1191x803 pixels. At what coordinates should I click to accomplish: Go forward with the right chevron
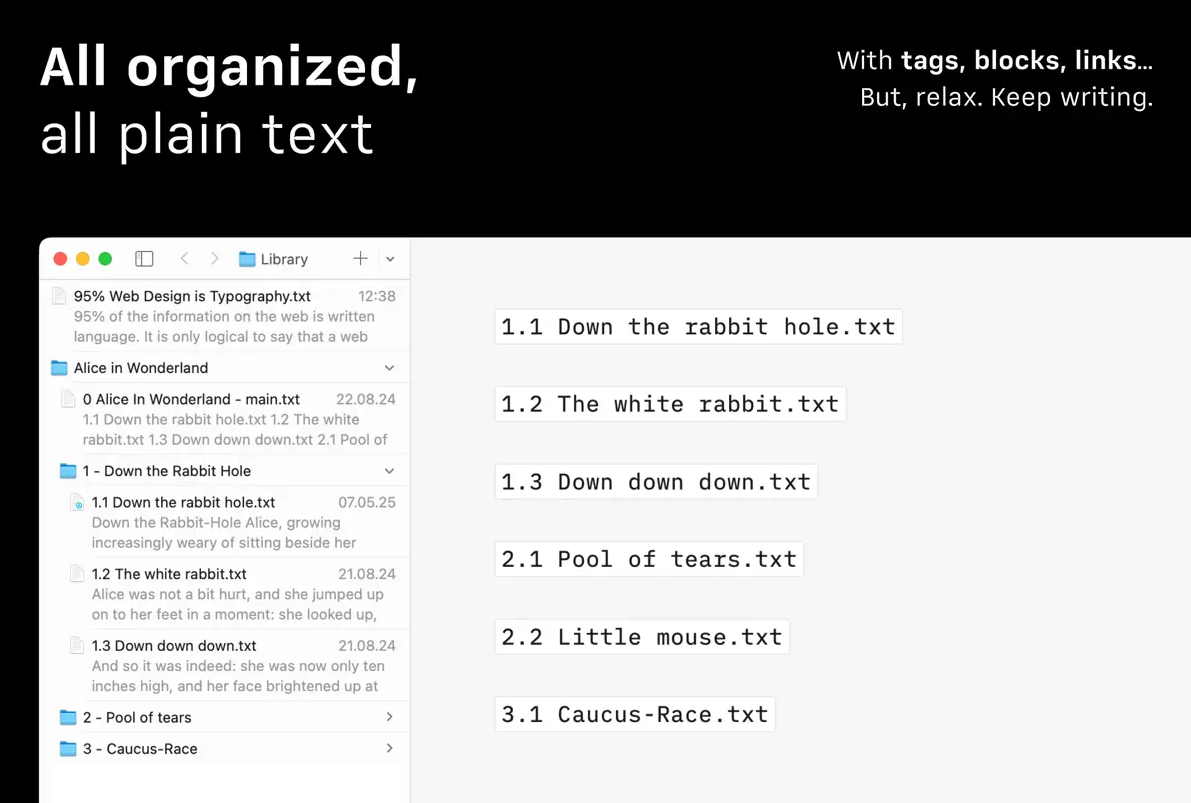pyautogui.click(x=215, y=259)
